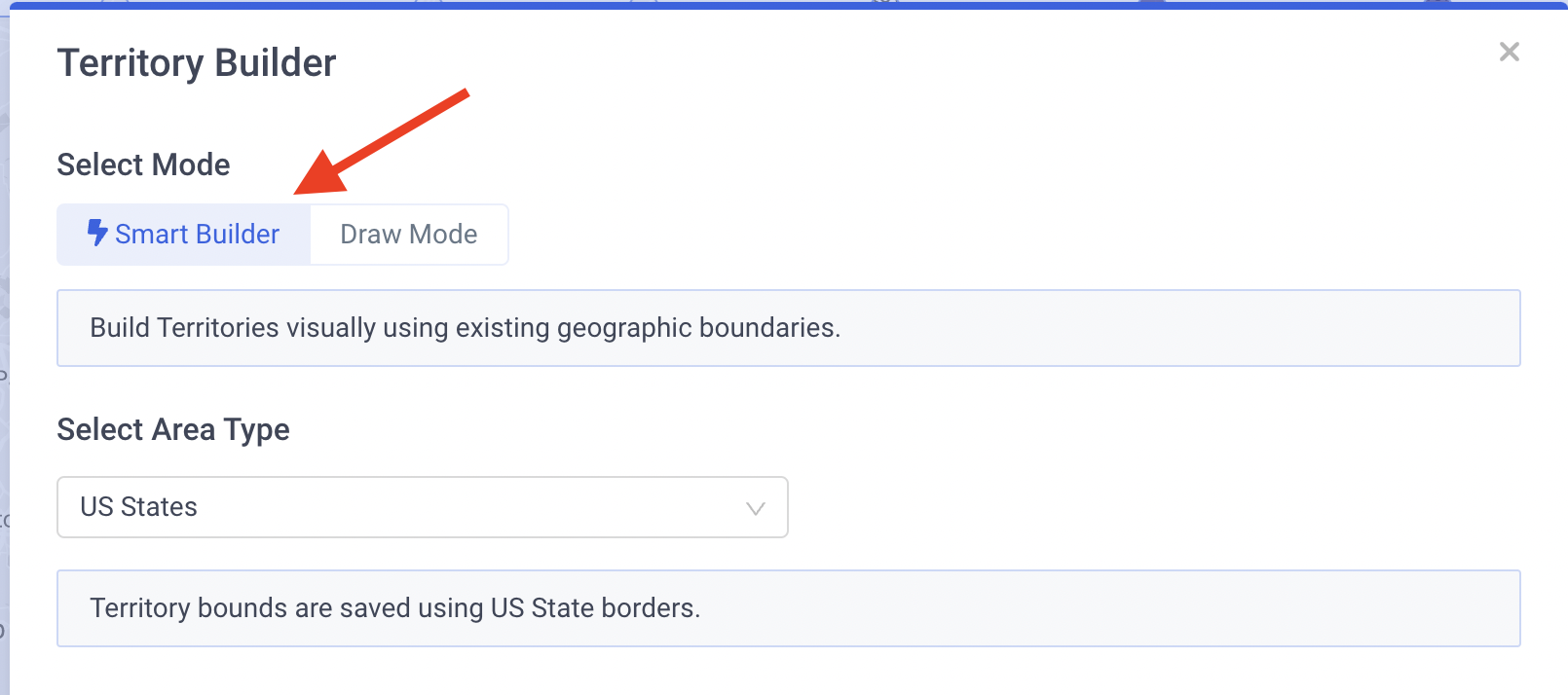Choose the Draw Mode tab label
Screen dimensions: 1568x695
pos(409,235)
